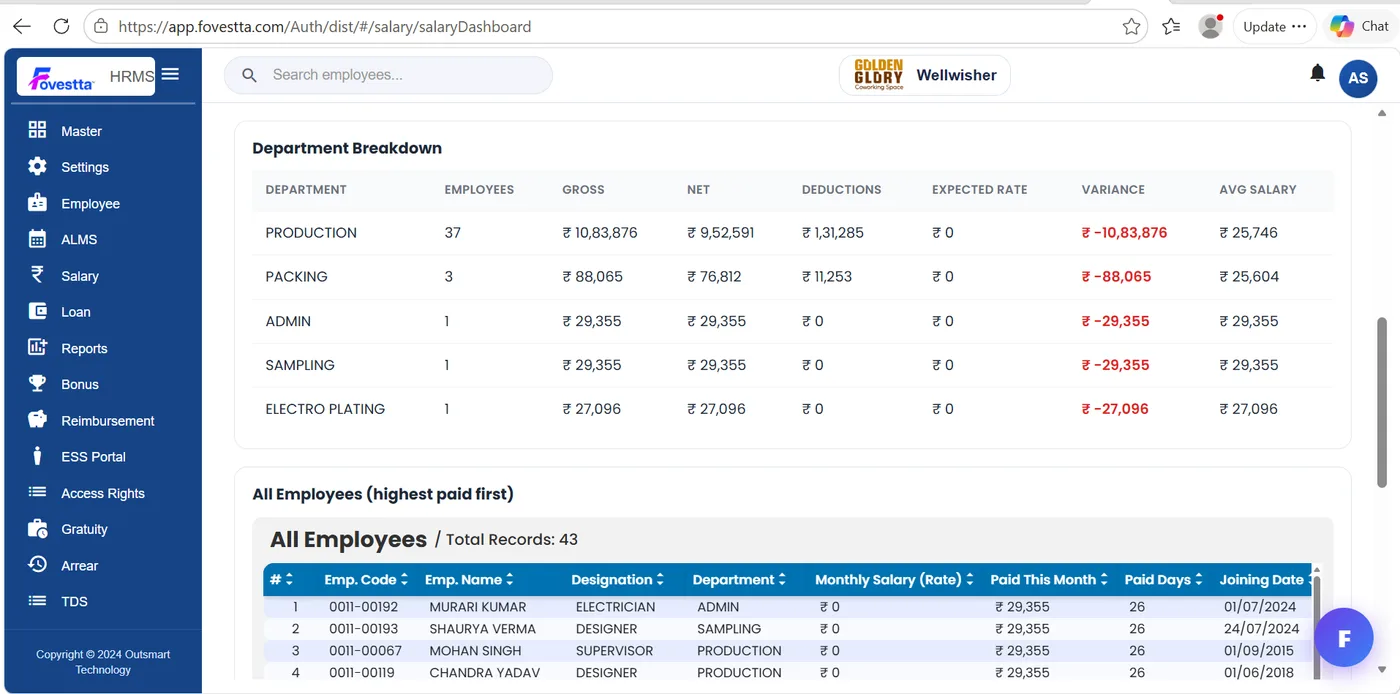This screenshot has height=694, width=1400.
Task: Open browser favorites list icon
Action: [1172, 27]
